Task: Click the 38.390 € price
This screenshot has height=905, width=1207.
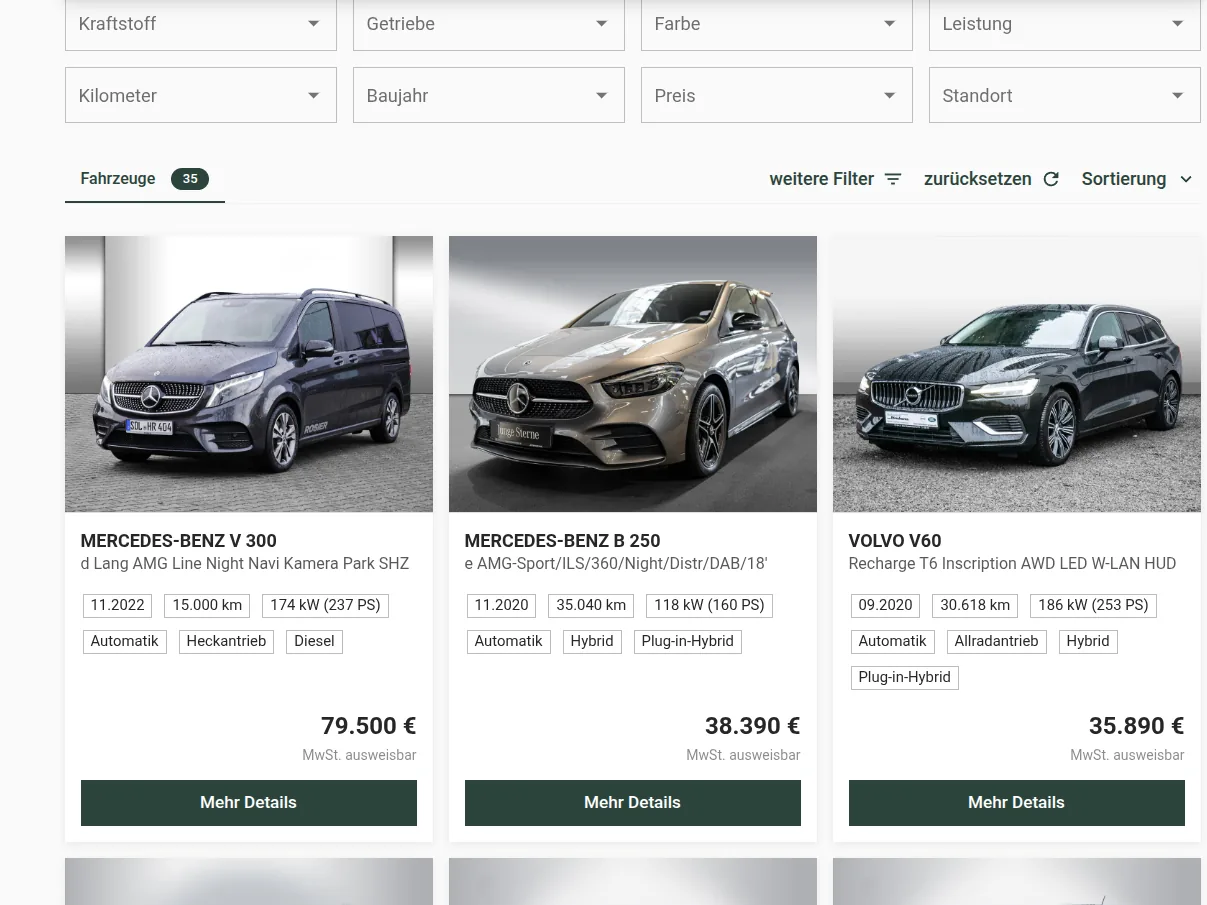Action: pyautogui.click(x=753, y=726)
